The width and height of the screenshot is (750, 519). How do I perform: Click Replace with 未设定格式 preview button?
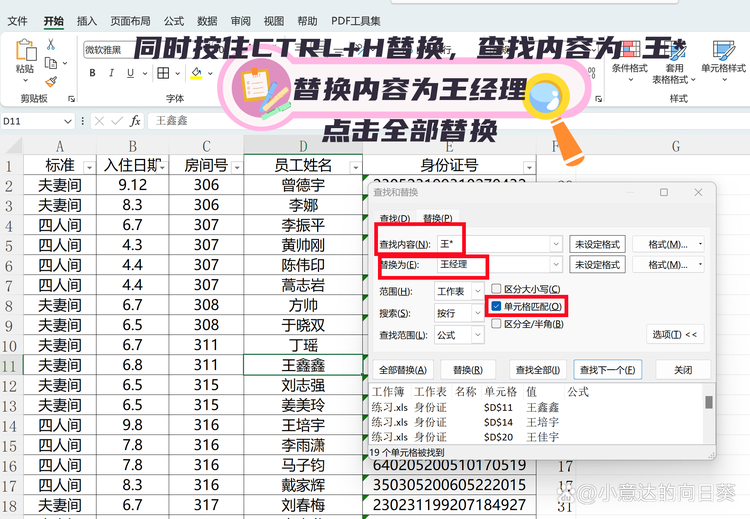pyautogui.click(x=597, y=265)
